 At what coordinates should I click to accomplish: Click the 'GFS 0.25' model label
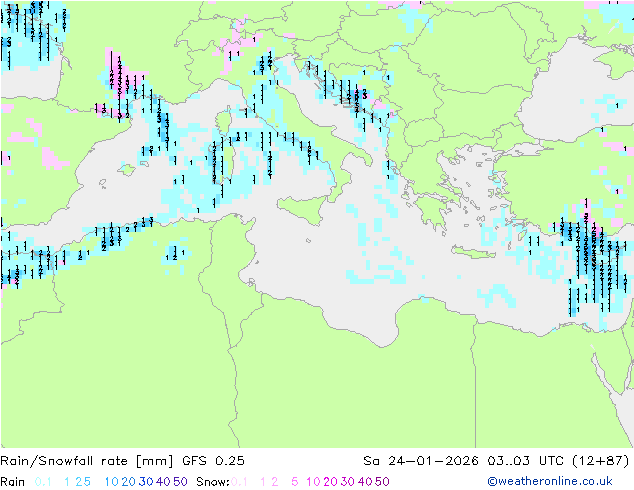(x=213, y=461)
